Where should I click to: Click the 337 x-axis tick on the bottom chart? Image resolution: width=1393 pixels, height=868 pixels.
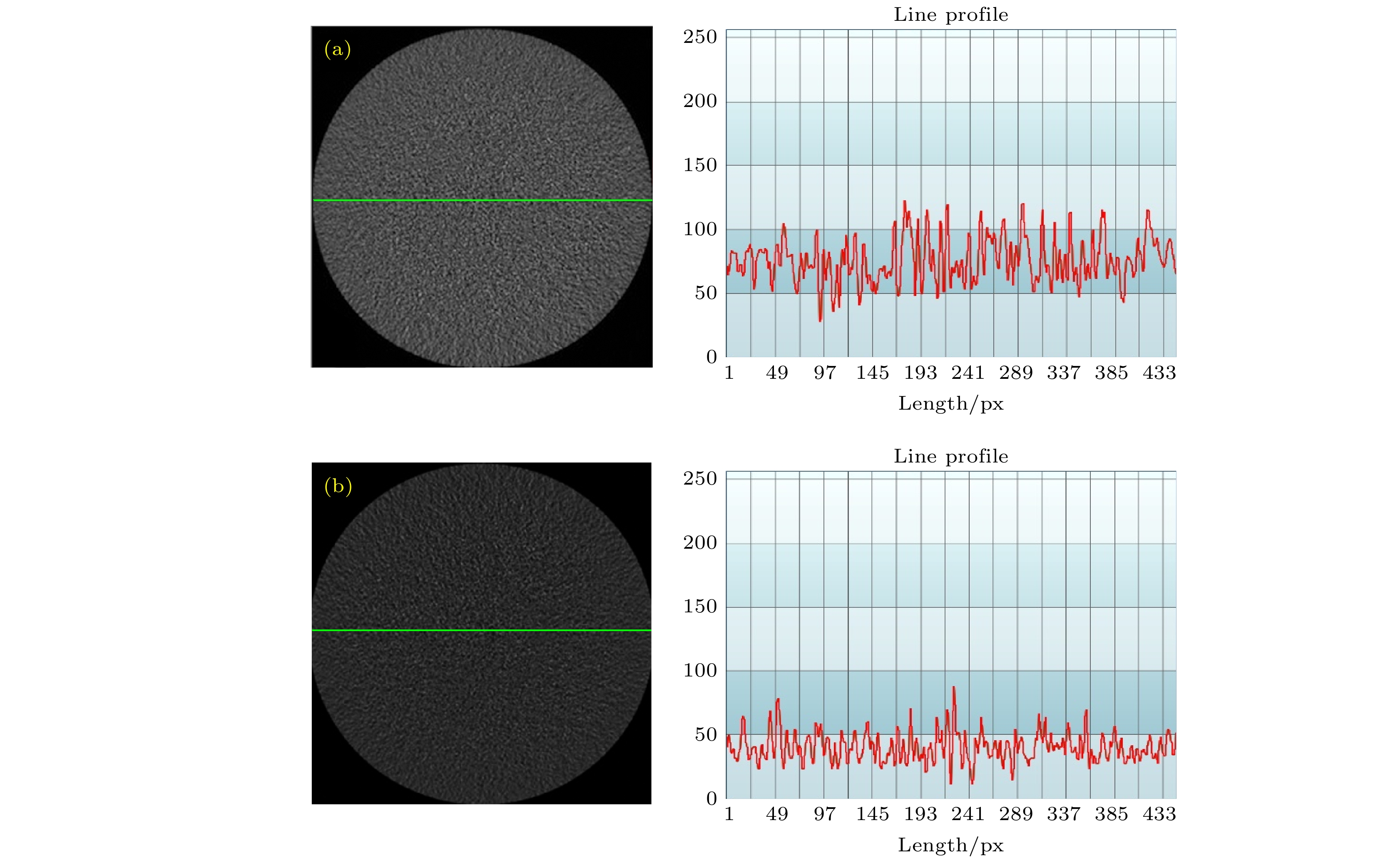[1063, 814]
